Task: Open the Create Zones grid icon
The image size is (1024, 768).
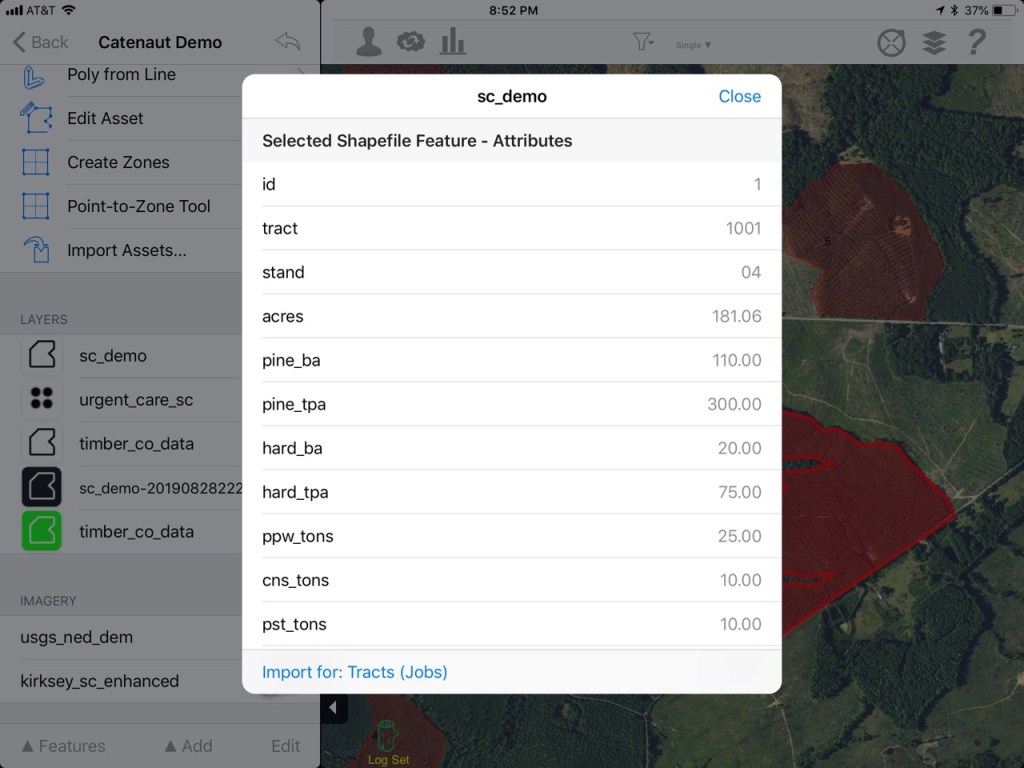Action: tap(36, 162)
